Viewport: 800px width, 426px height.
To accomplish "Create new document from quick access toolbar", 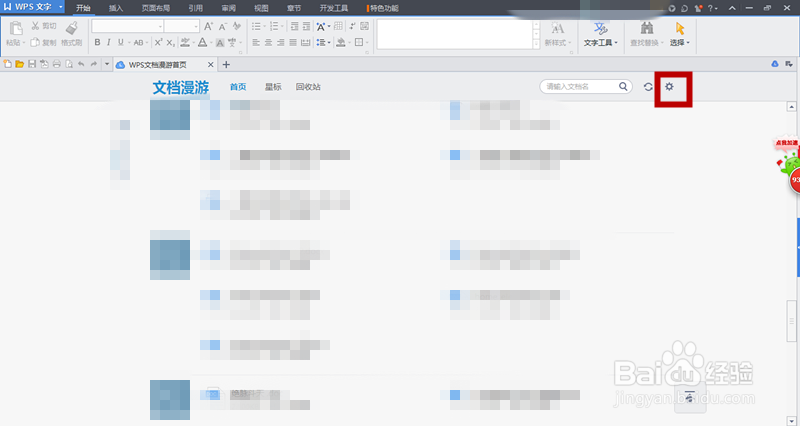I will click(x=7, y=64).
